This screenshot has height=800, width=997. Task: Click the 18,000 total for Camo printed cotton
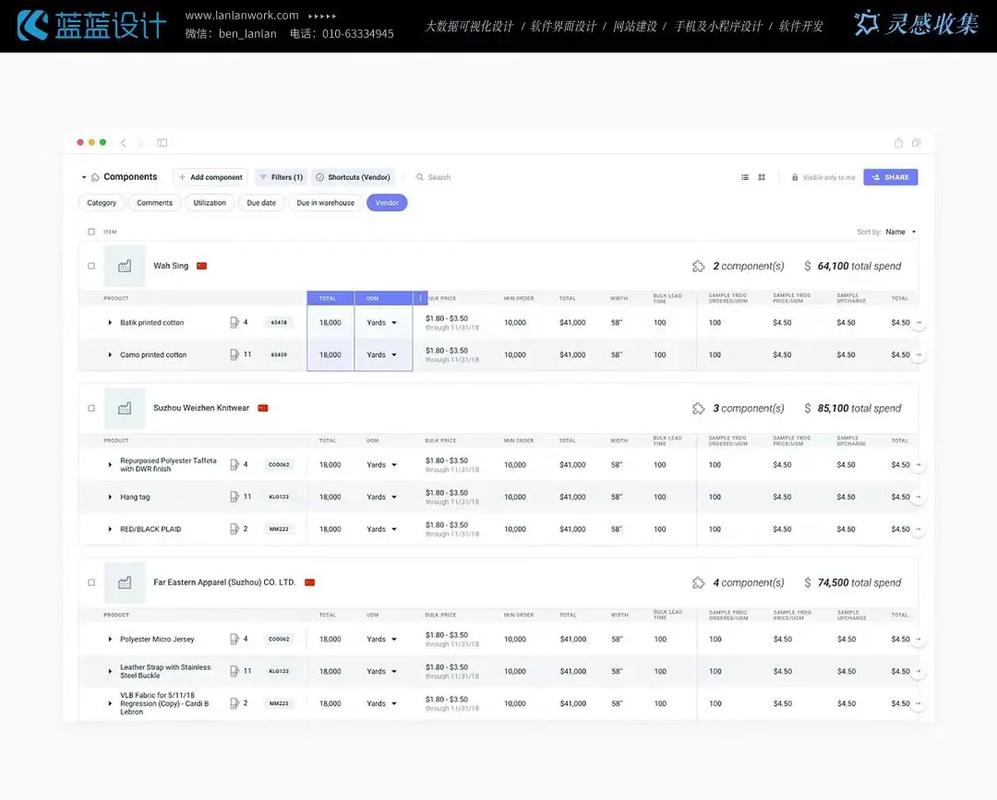tap(330, 355)
